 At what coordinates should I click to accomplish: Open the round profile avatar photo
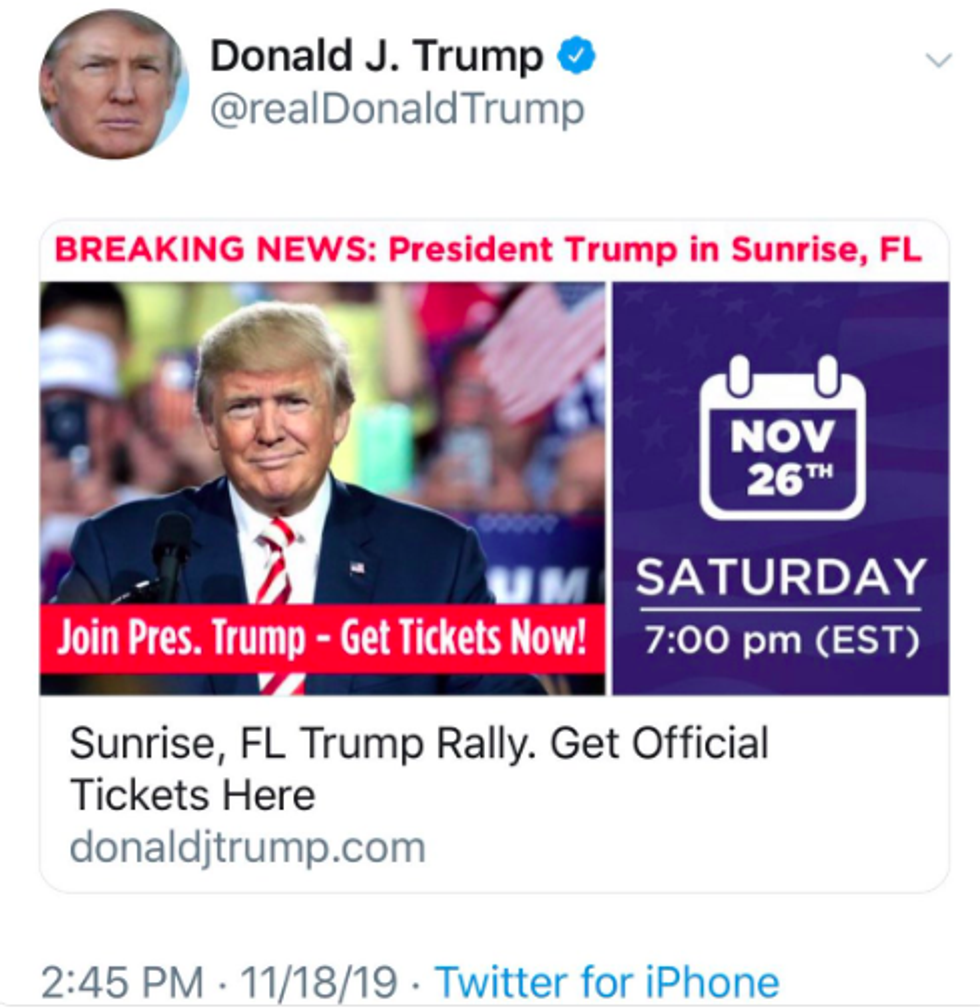(x=113, y=85)
